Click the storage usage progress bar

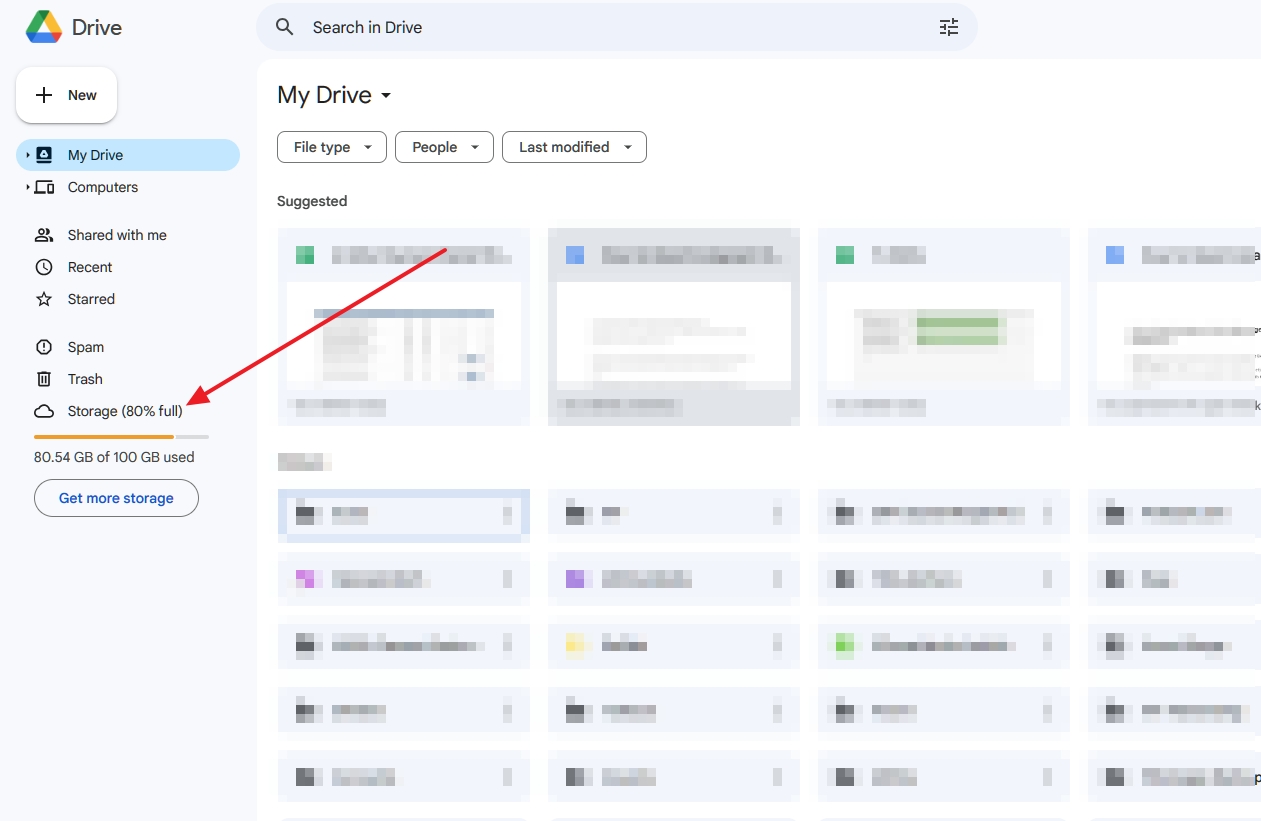[120, 436]
